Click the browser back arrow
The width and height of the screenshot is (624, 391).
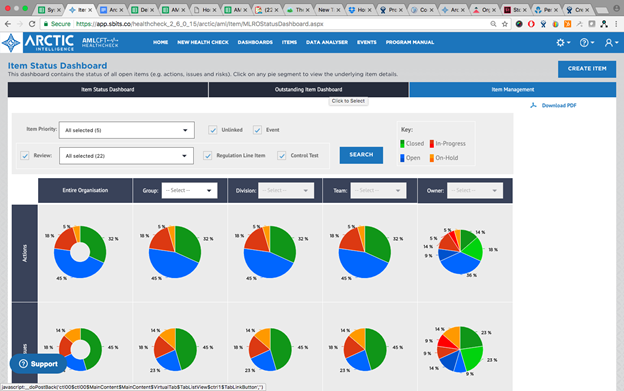pos(8,24)
